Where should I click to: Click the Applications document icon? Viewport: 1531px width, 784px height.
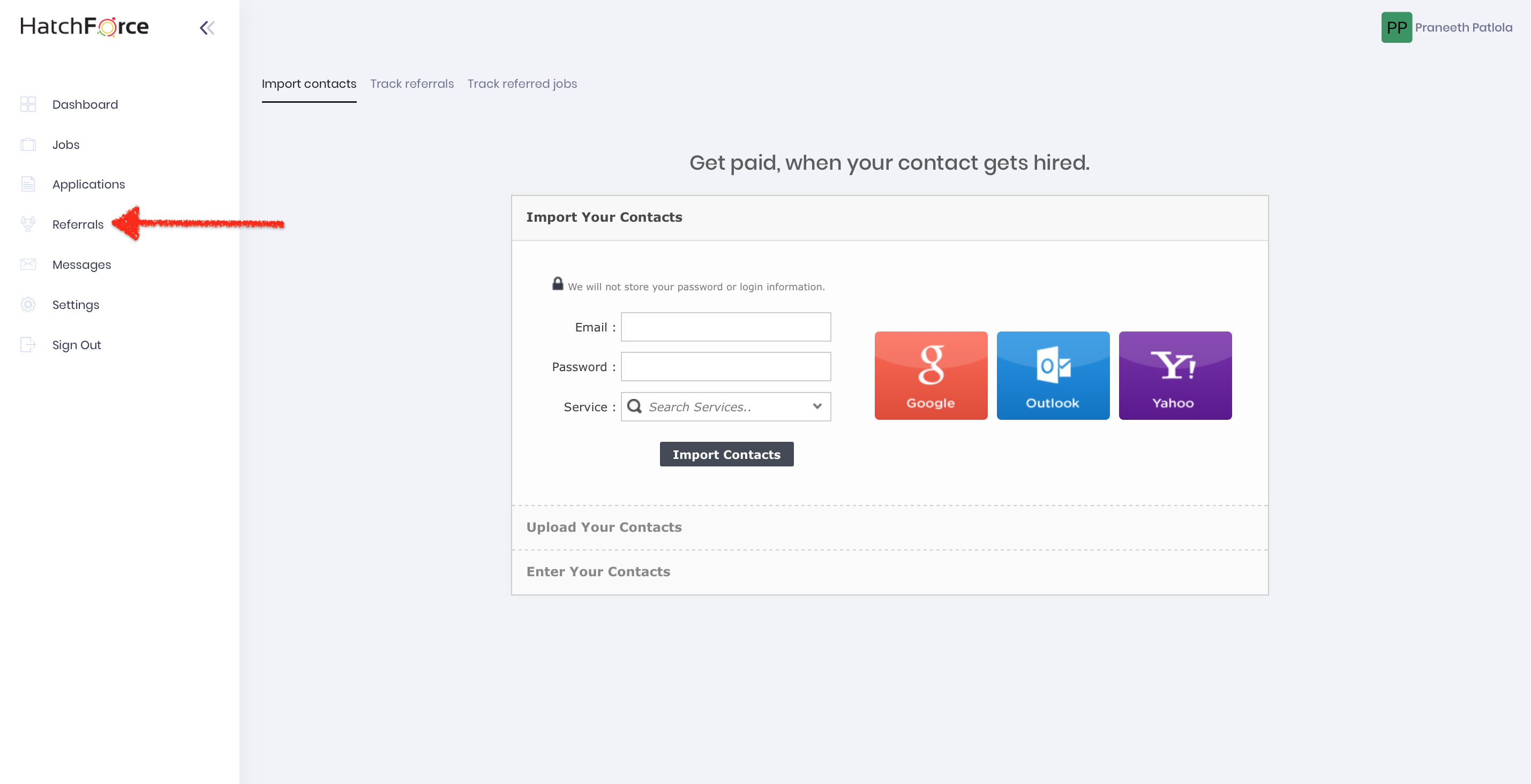28,184
